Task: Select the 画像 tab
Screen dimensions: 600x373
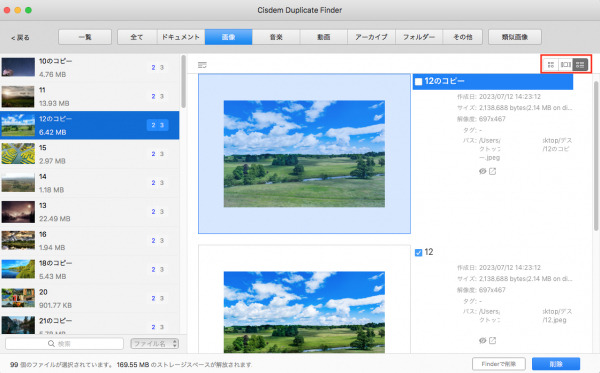Action: (228, 37)
